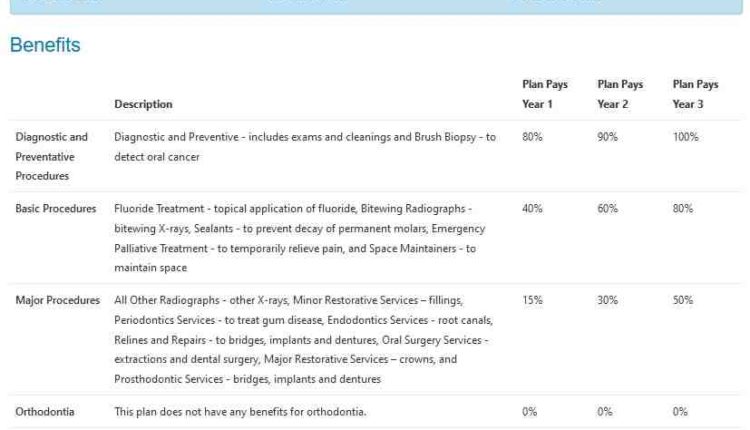Click the 30% Major Procedures value

pos(607,300)
